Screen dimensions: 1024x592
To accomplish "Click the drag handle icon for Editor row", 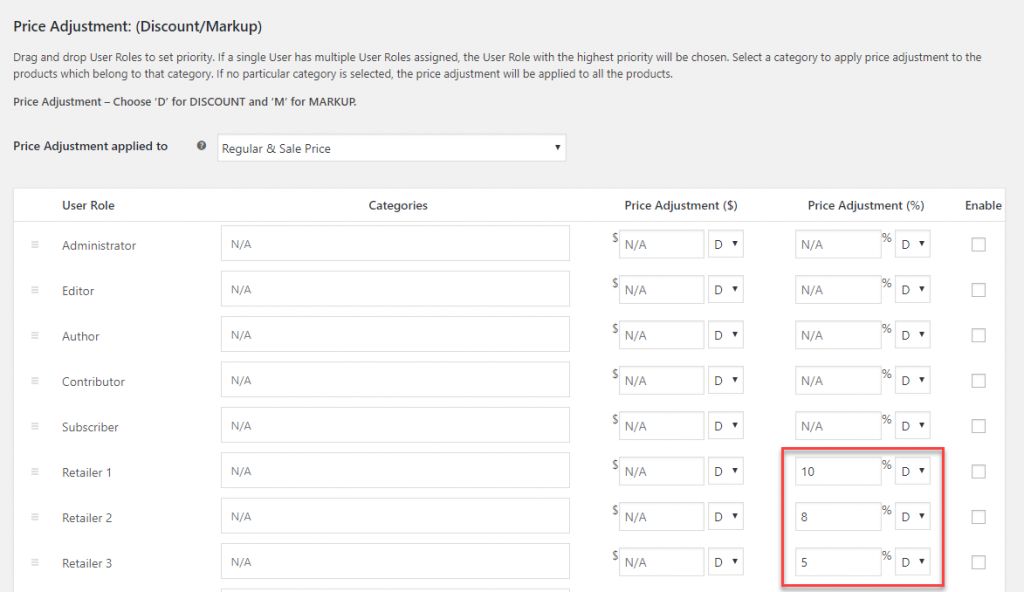I will pos(35,289).
